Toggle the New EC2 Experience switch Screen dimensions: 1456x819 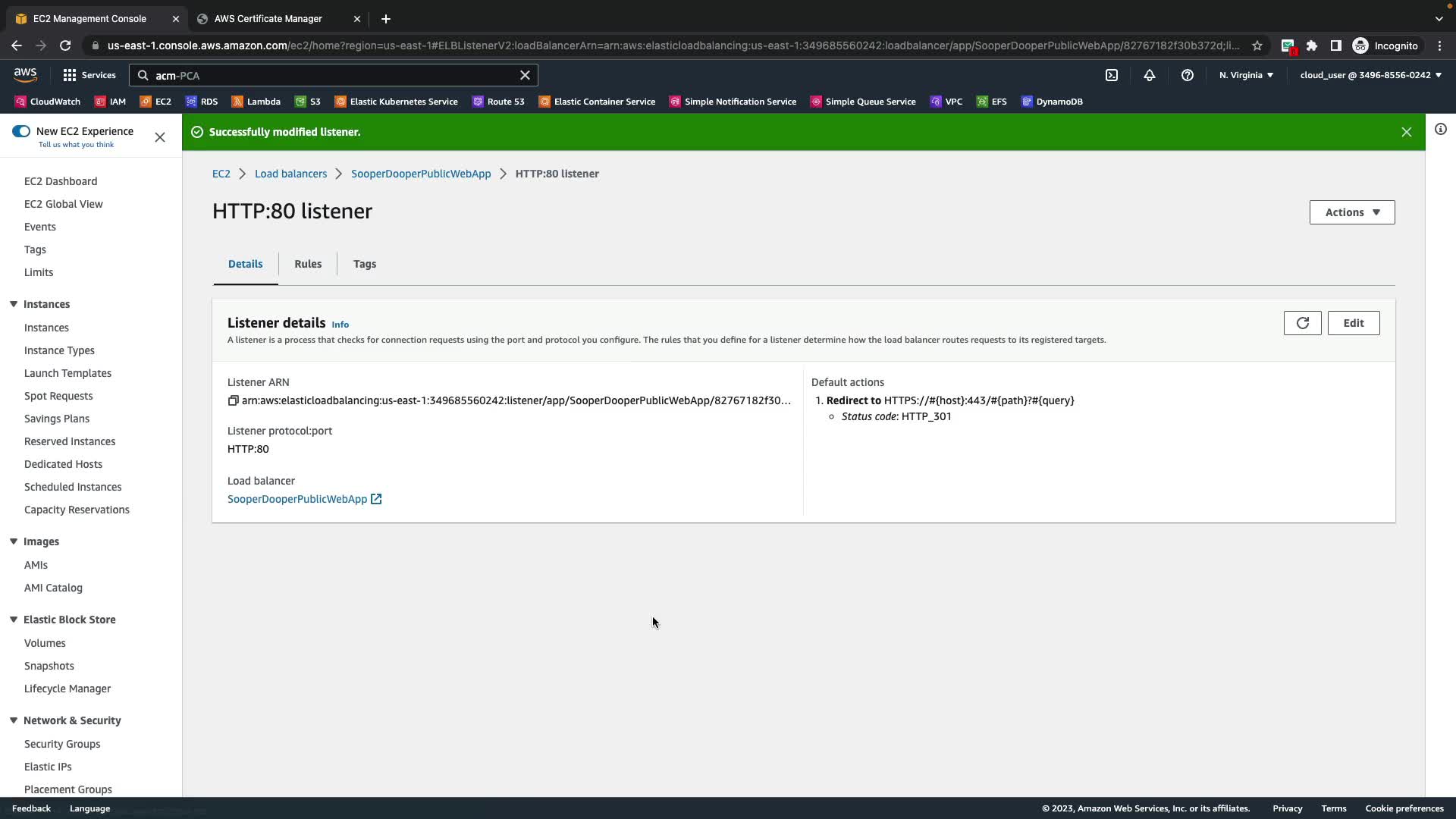(21, 131)
